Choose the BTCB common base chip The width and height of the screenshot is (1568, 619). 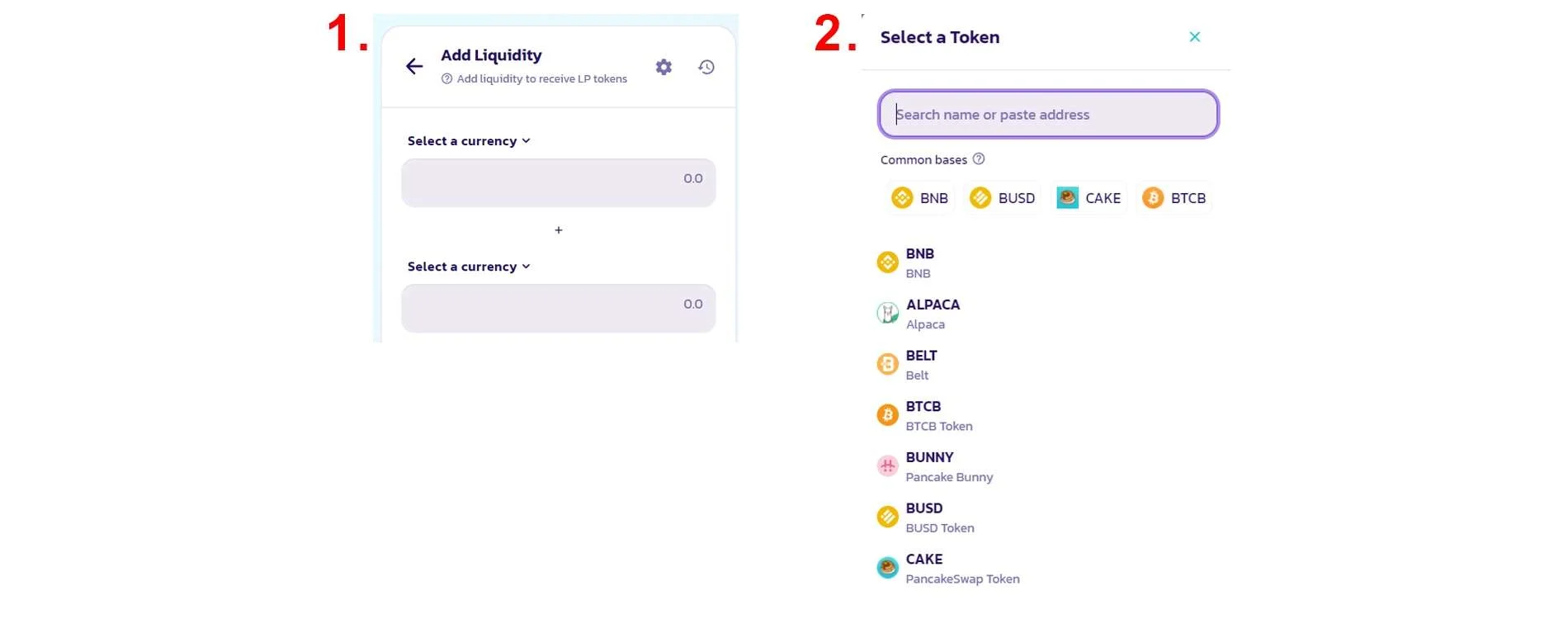1174,198
